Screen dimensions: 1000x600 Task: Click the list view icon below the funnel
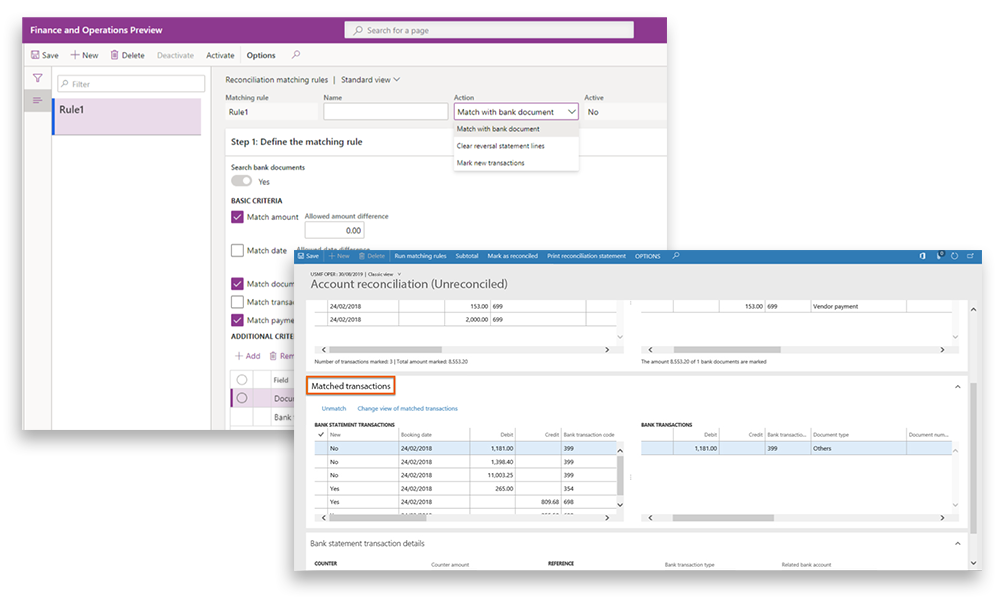38,100
